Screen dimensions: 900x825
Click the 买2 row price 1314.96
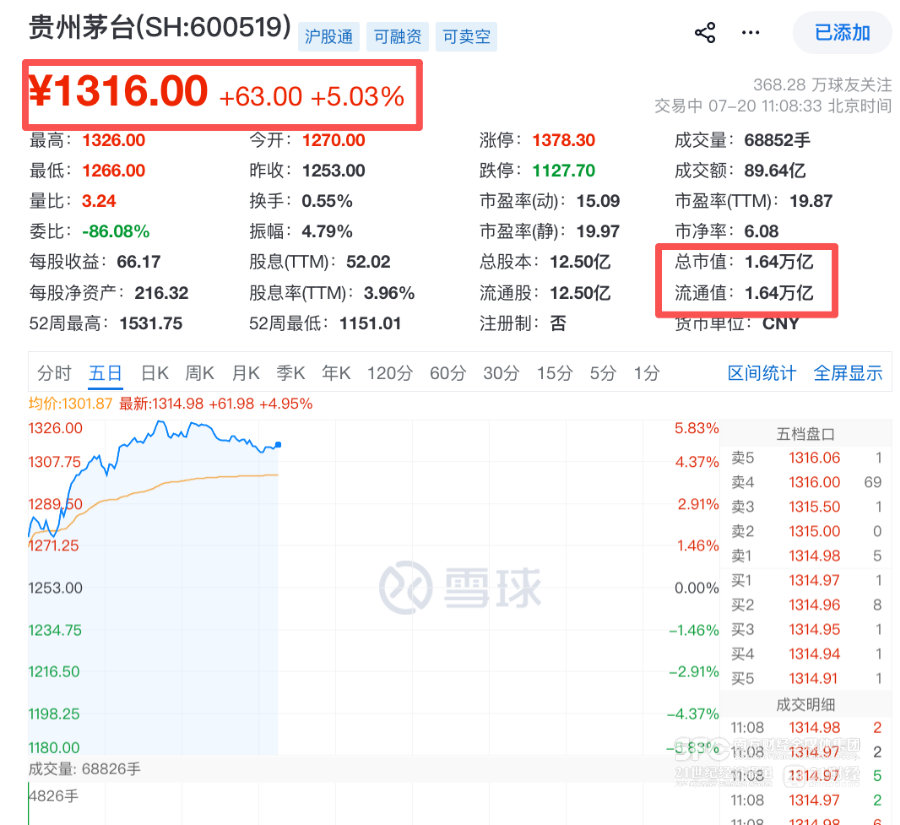(x=814, y=605)
